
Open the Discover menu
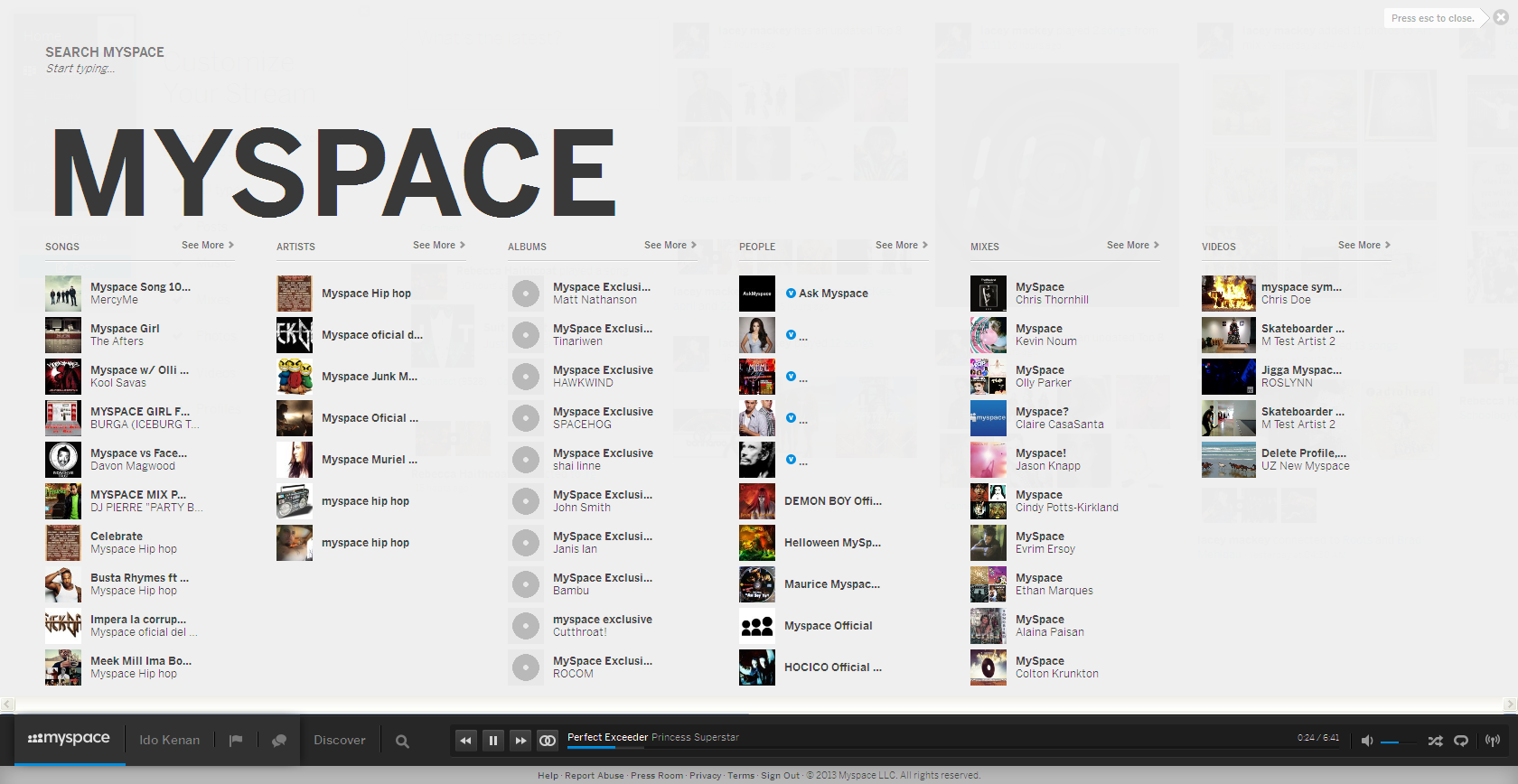(340, 741)
